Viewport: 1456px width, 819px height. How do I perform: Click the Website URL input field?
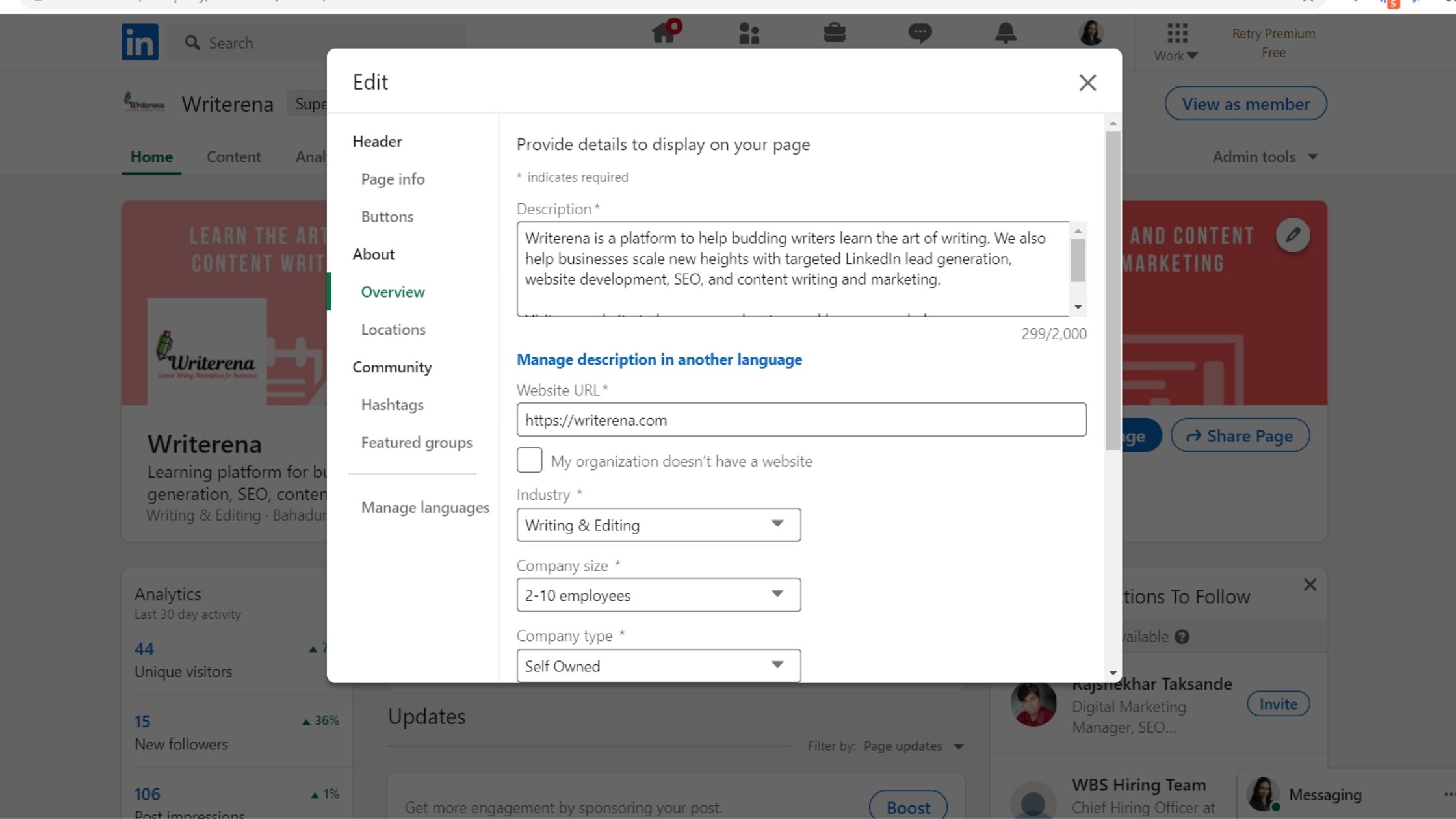click(x=801, y=420)
